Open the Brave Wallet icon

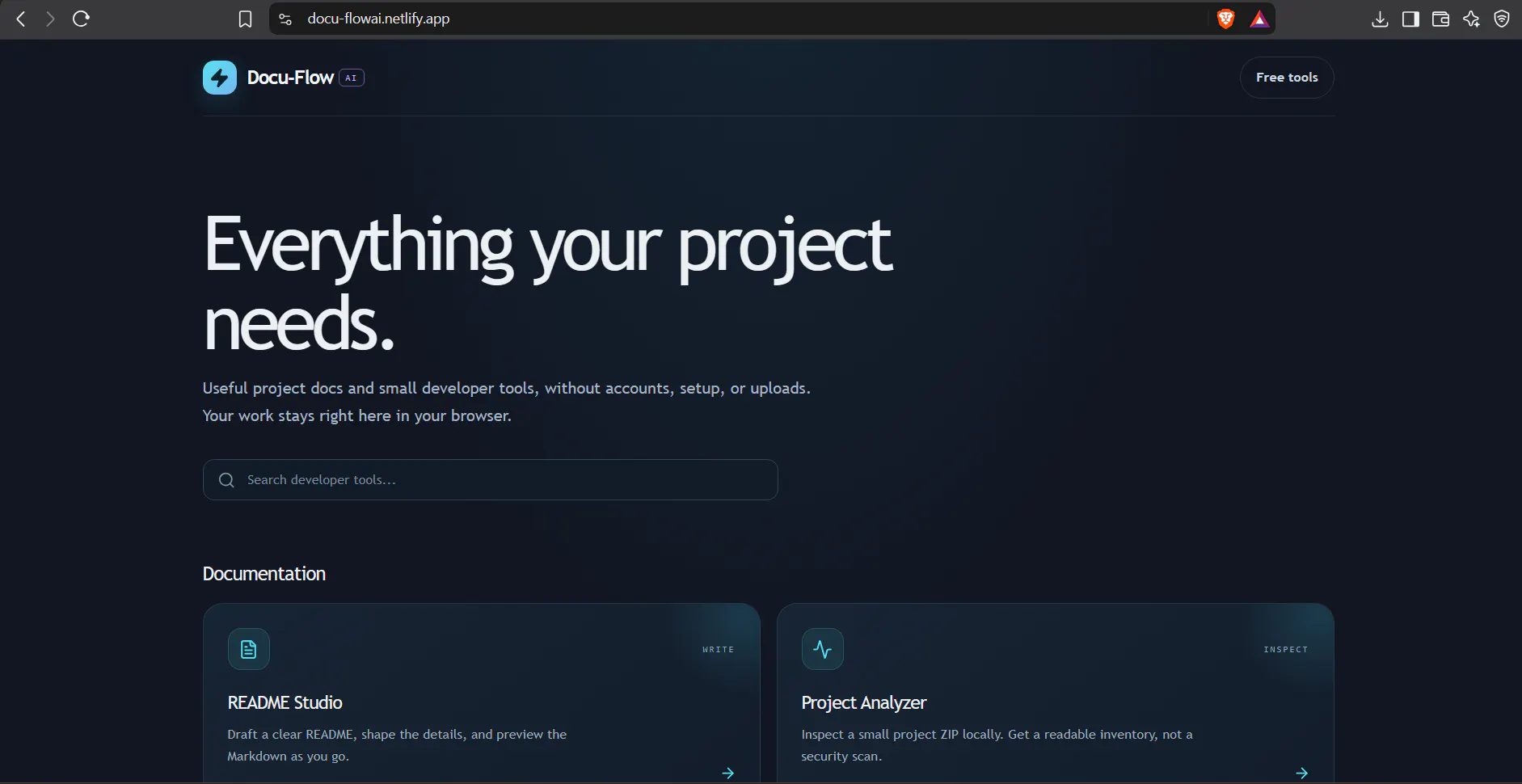click(x=1440, y=19)
